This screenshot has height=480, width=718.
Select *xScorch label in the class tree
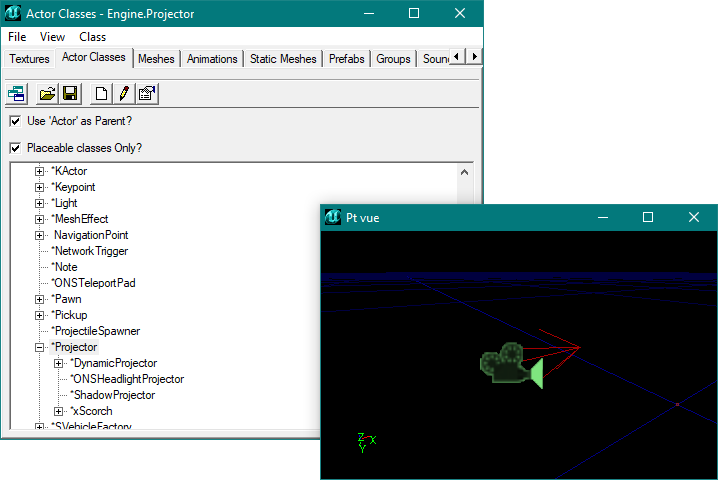click(91, 411)
